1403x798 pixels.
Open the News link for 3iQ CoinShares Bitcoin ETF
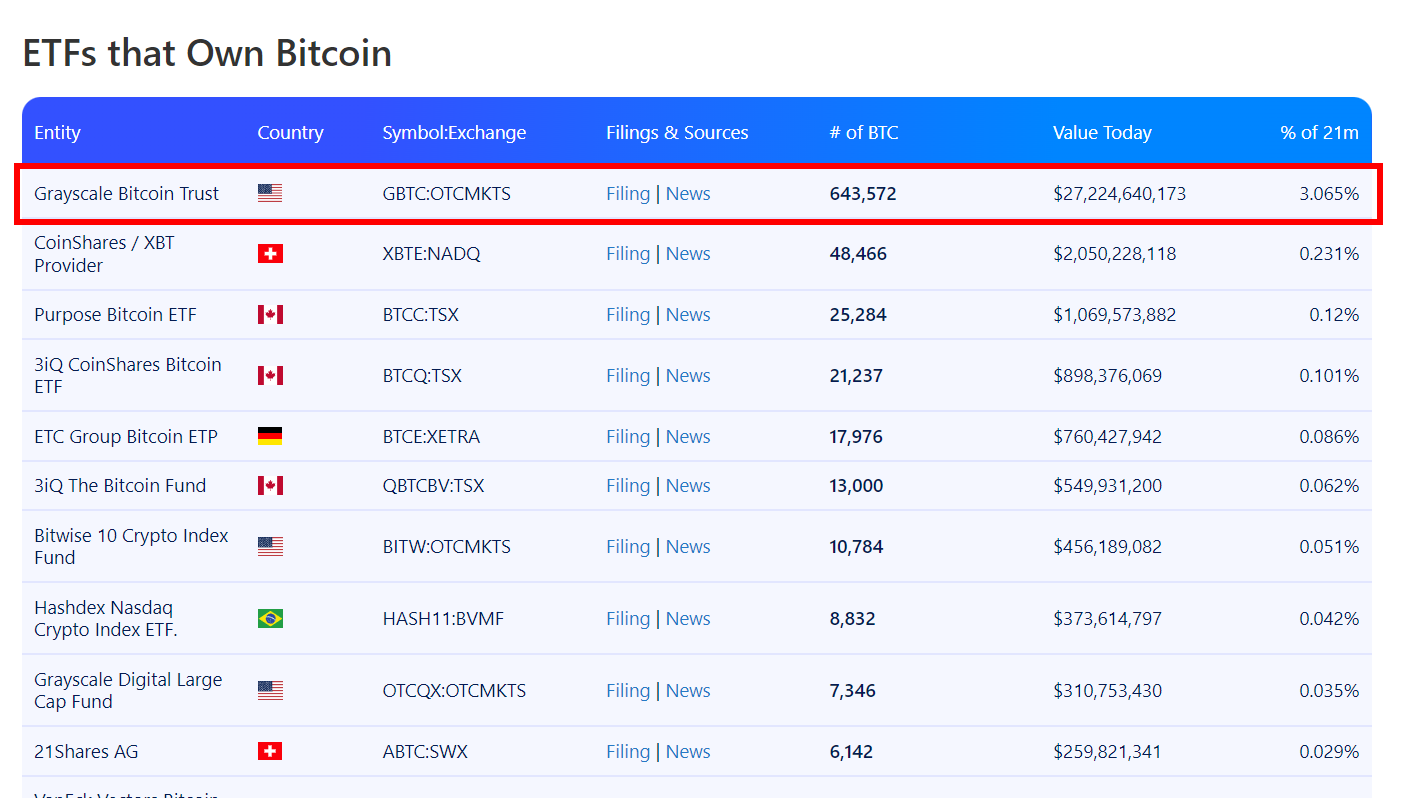click(x=688, y=376)
